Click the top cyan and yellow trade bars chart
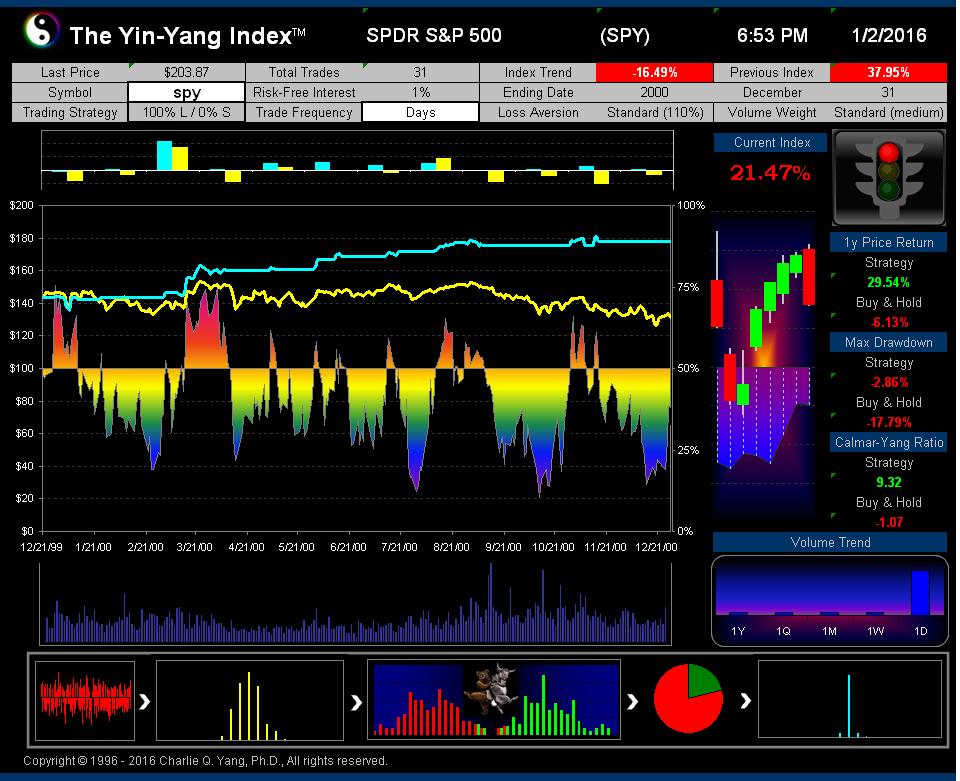960x781 pixels. (x=358, y=160)
